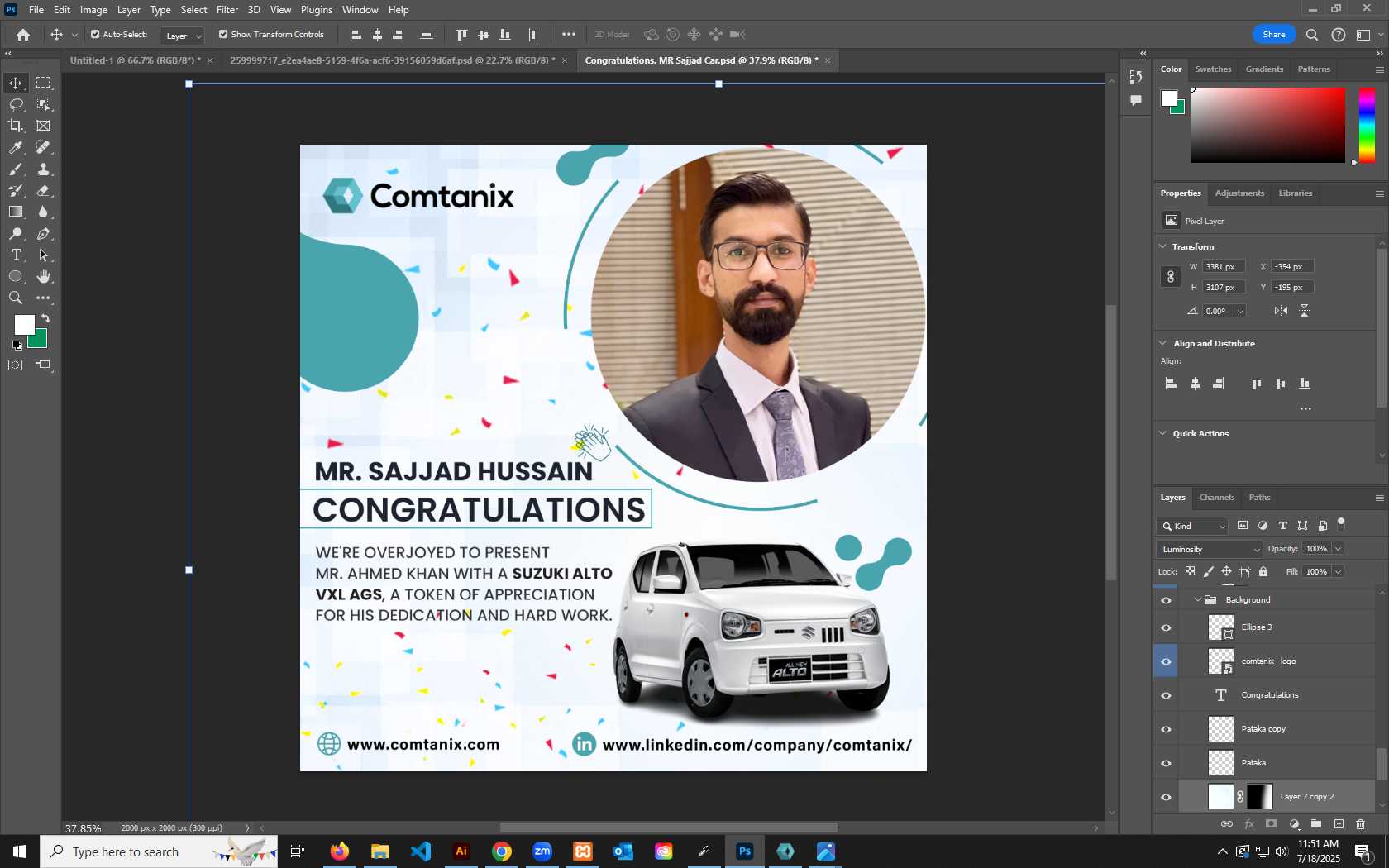Select the Horizontal Type tool
The image size is (1389, 868).
click(x=16, y=255)
